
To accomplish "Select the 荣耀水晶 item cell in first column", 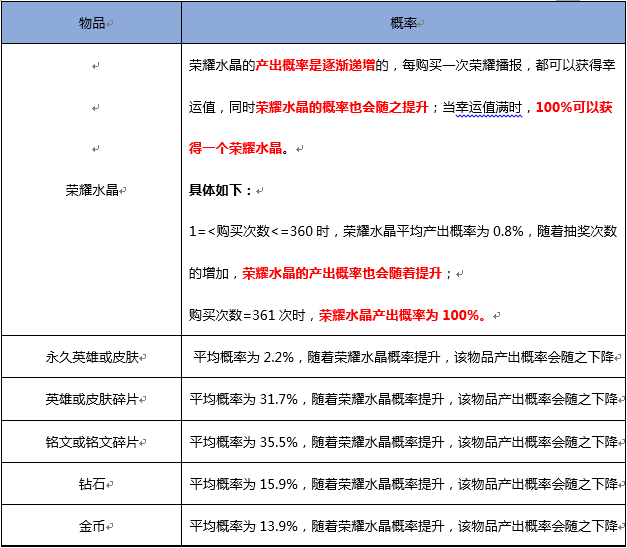I will click(x=94, y=189).
